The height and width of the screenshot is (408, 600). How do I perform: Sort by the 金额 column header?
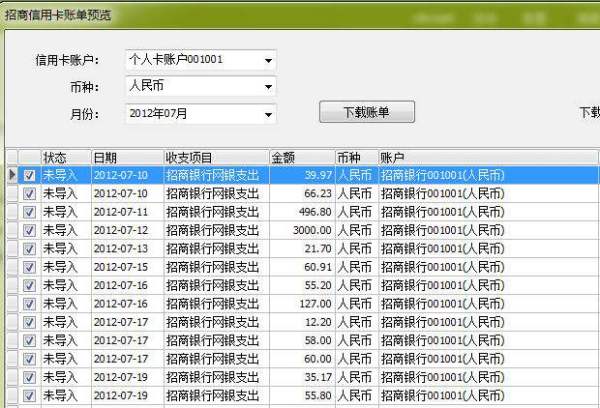[x=302, y=158]
